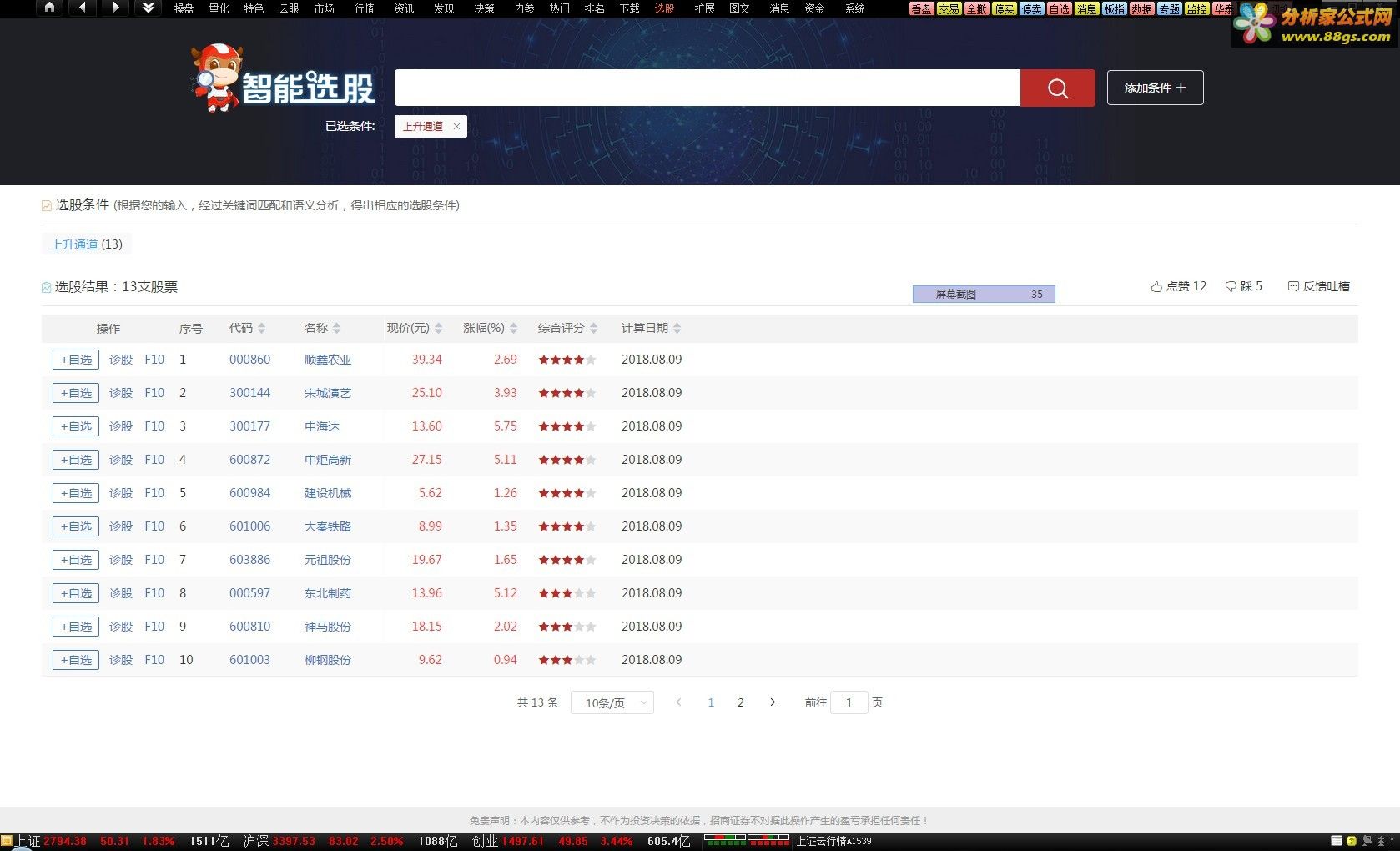Click the home icon in top toolbar
This screenshot has height=851, width=1400.
(49, 8)
